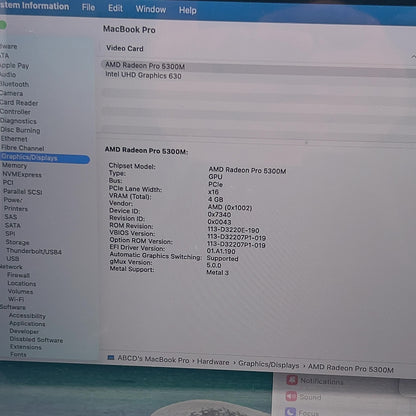Select the Network category in sidebar
This screenshot has width=416, height=416.
point(11,267)
